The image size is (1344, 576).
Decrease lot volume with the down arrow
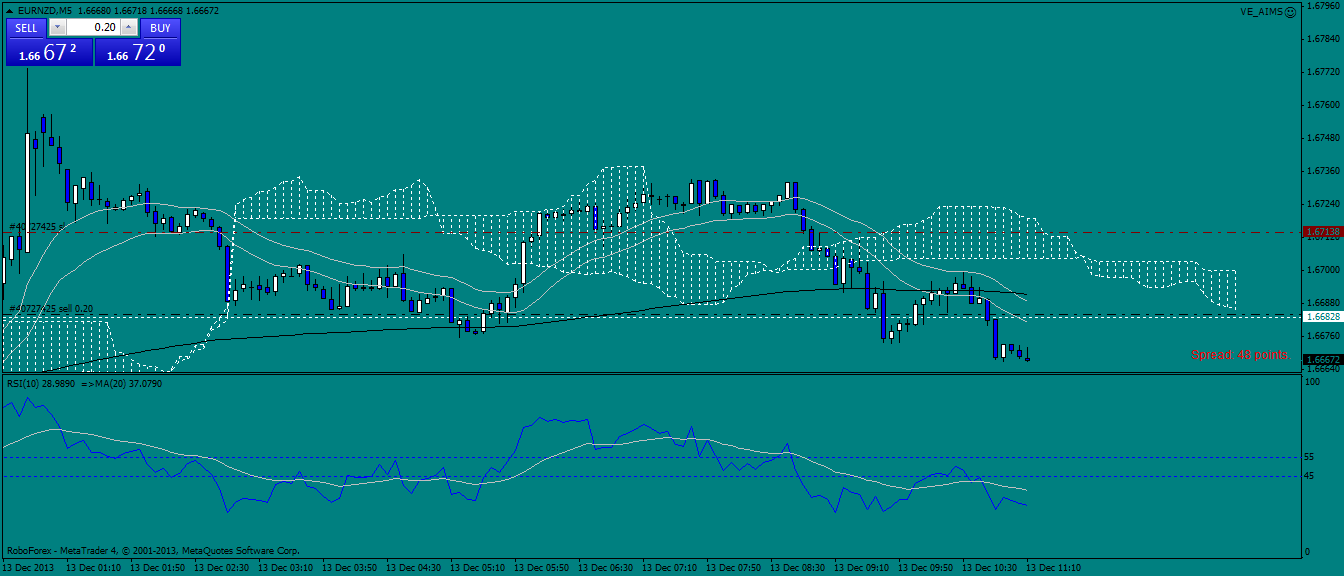[57, 28]
